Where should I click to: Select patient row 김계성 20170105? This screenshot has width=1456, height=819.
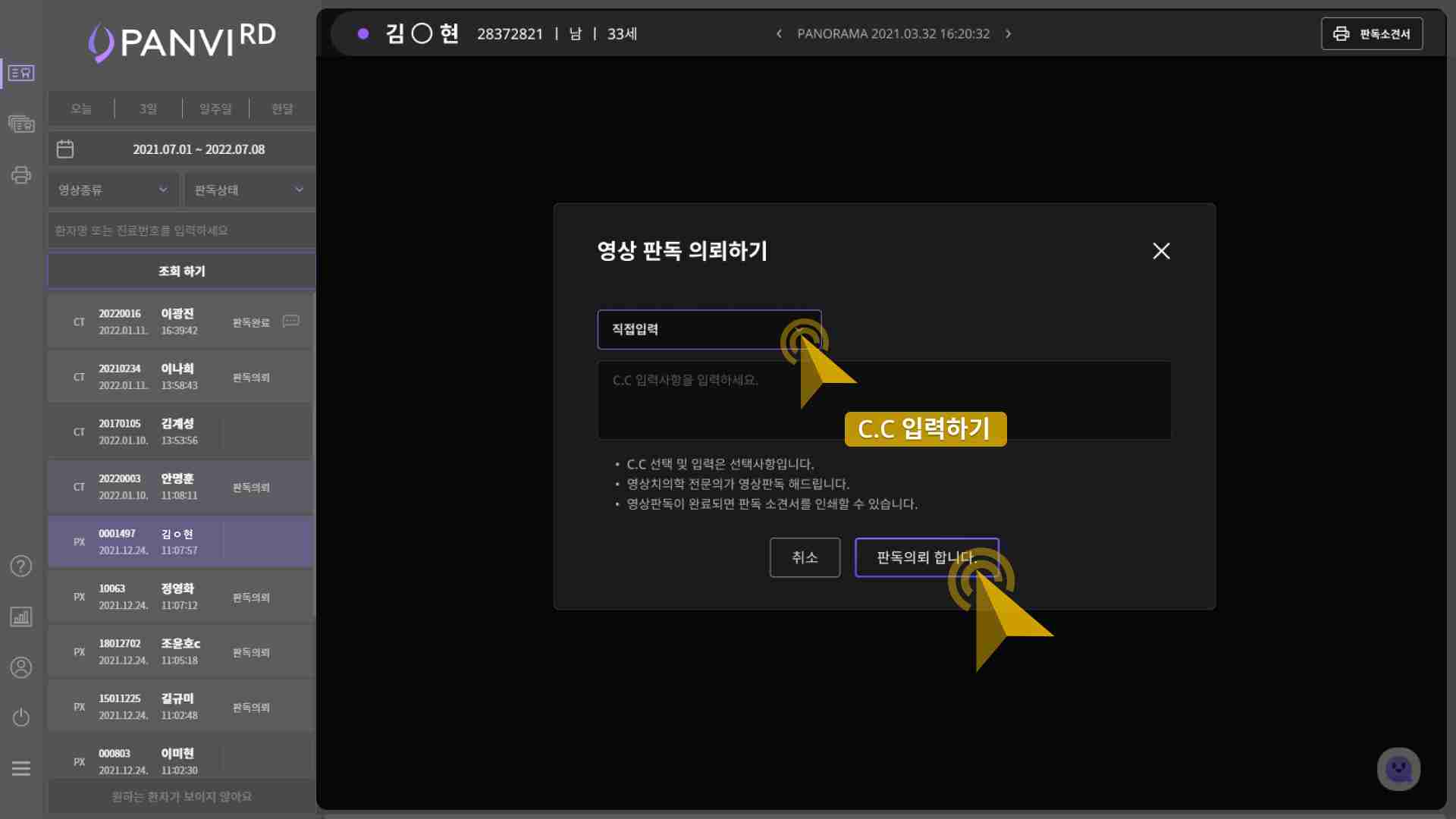click(180, 431)
